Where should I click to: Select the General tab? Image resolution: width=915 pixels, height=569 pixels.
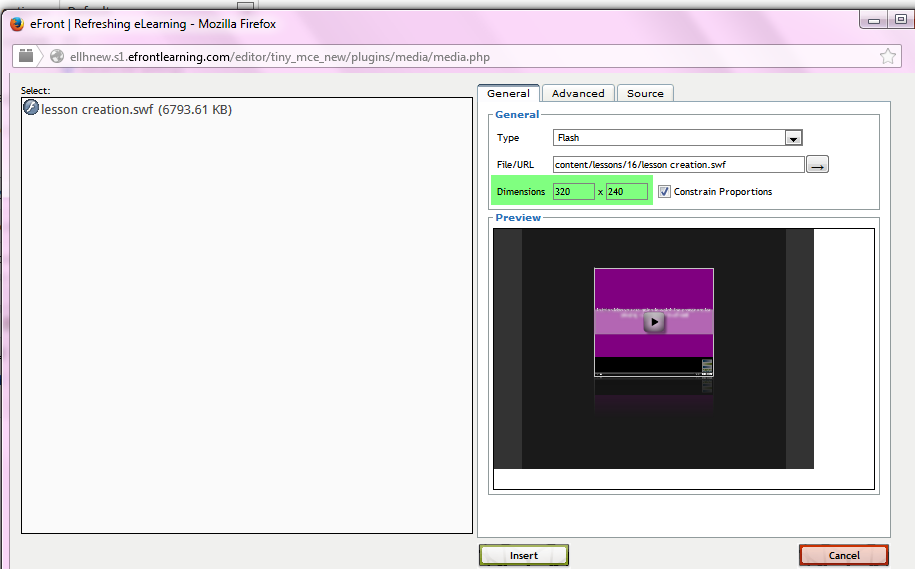[508, 93]
